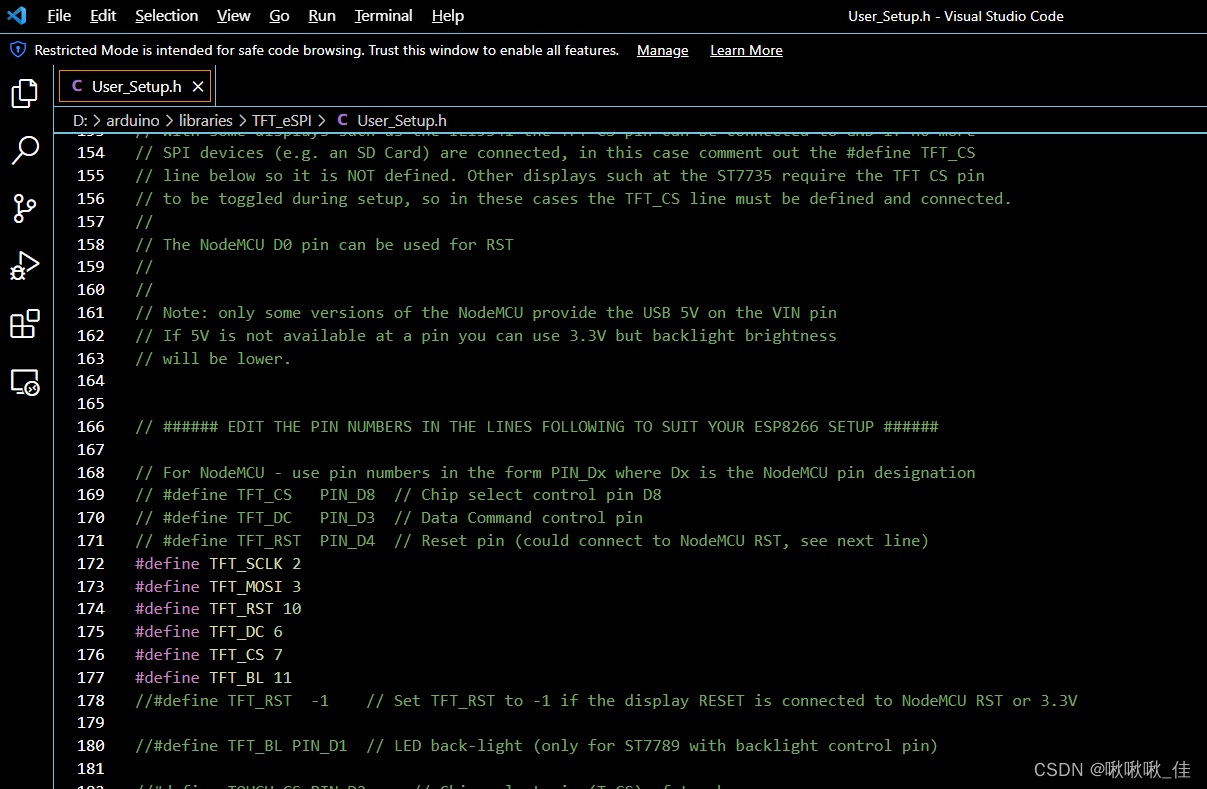Click the D: breadcrumb segment
The image size is (1207, 789).
pos(80,120)
